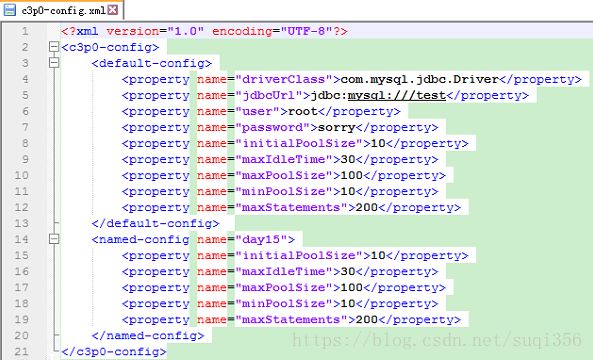Click "maxStatements" on line 12
Viewport: 593px width, 360px height.
292,207
